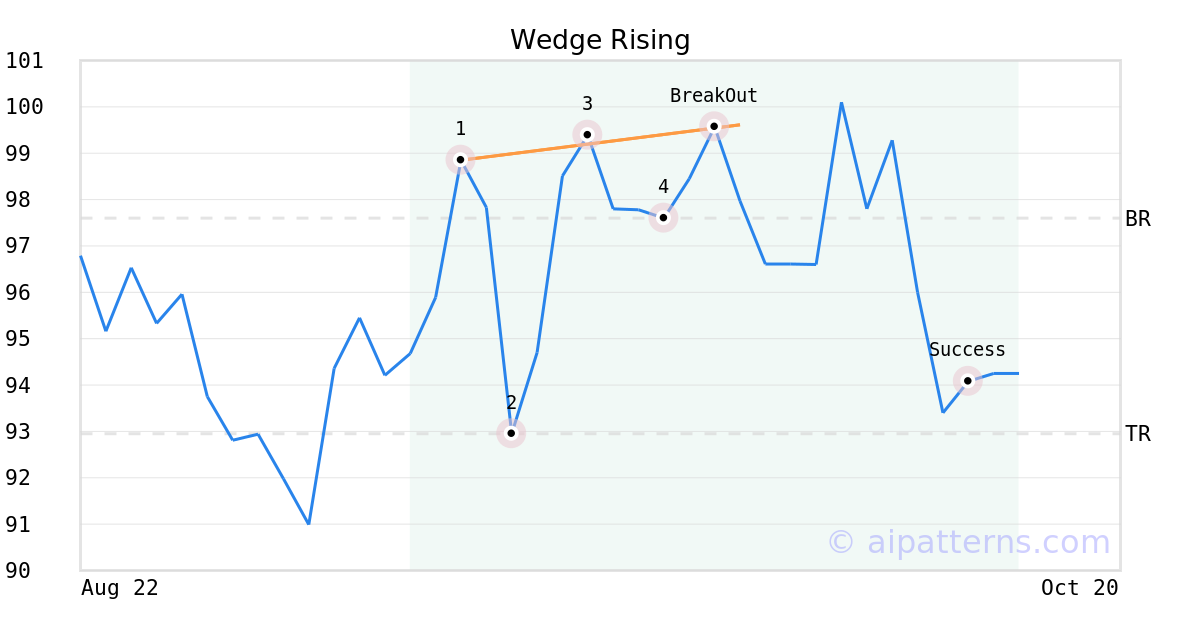
Task: Click the 101 value on the y-axis
Action: (25, 61)
